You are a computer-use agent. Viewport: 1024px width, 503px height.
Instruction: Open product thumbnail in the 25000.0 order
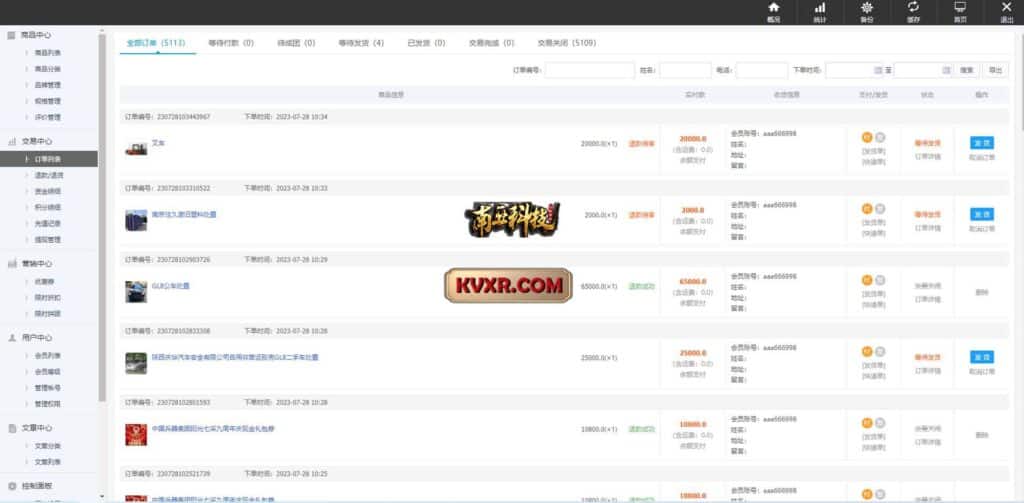136,363
